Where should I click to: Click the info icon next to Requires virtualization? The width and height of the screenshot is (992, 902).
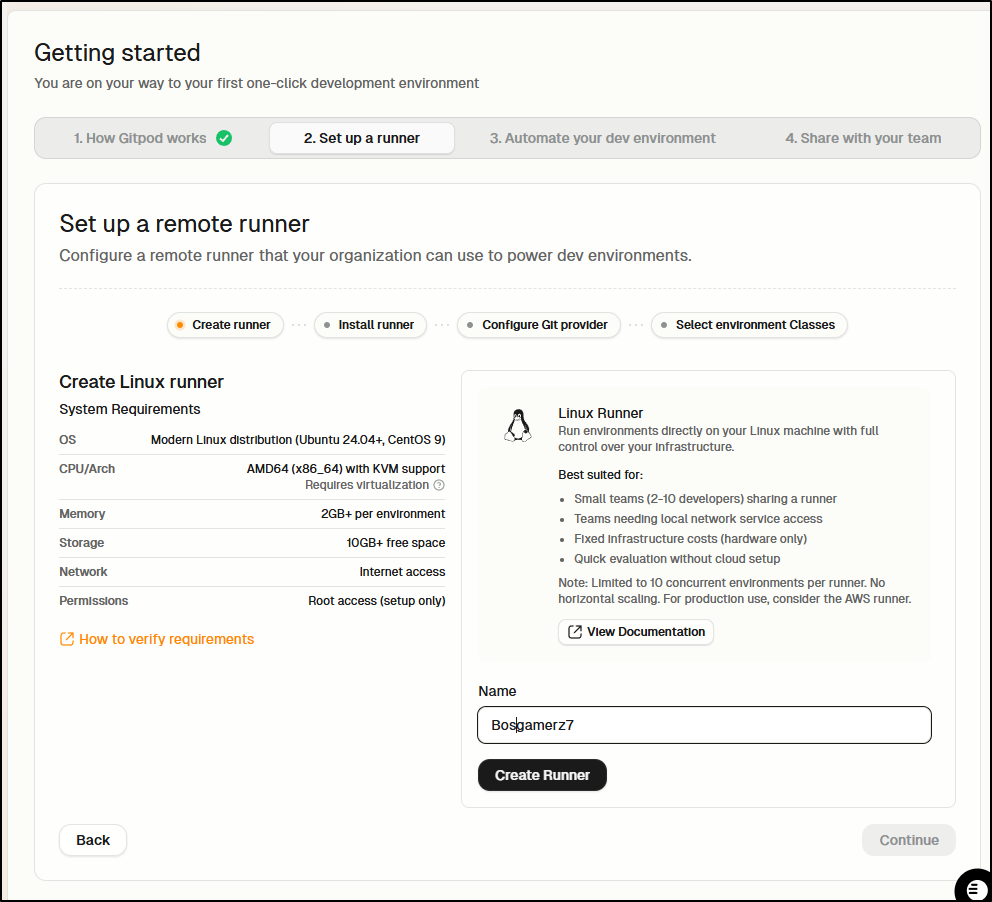pyautogui.click(x=439, y=485)
